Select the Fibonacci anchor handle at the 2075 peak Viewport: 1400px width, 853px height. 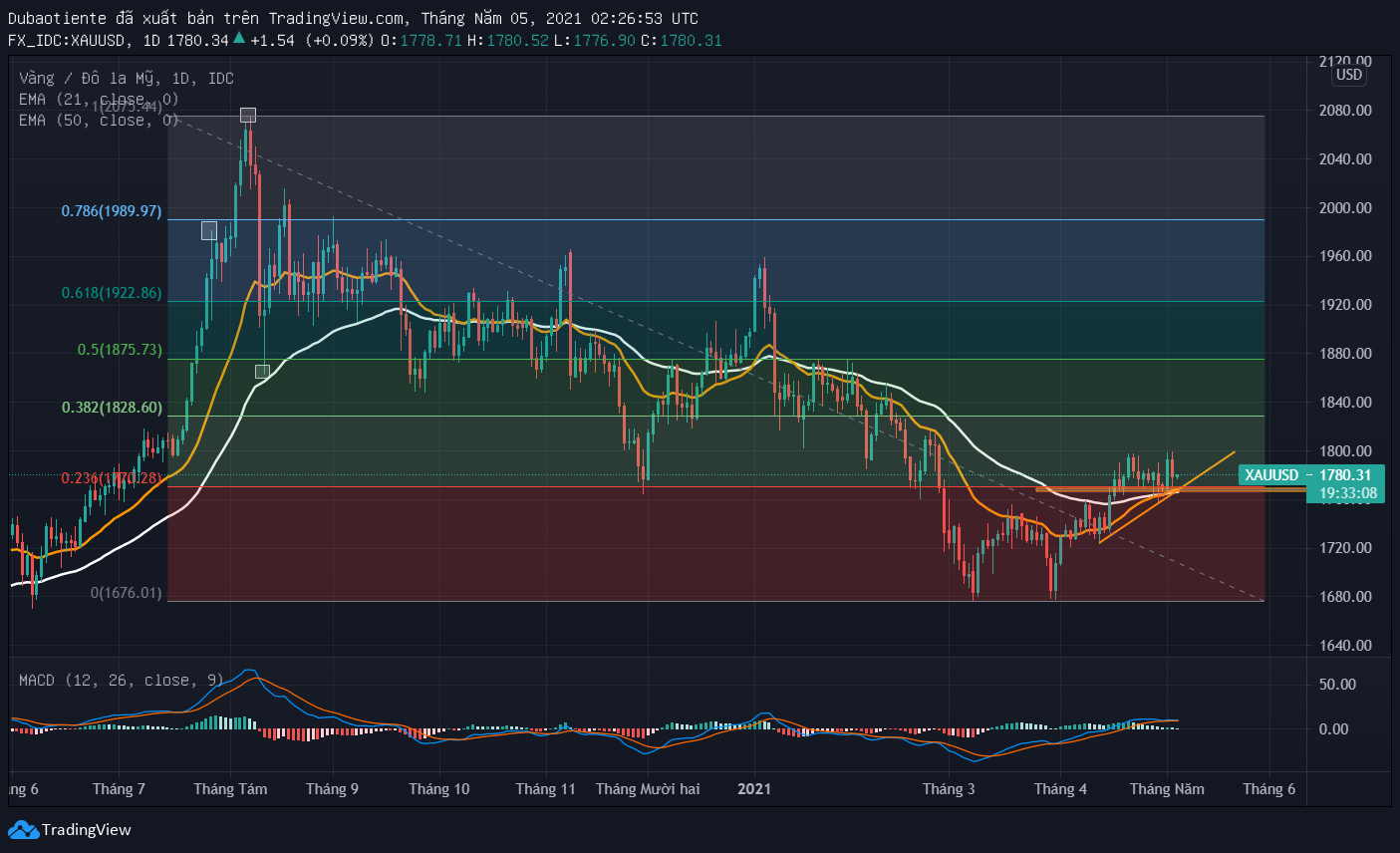tap(248, 116)
